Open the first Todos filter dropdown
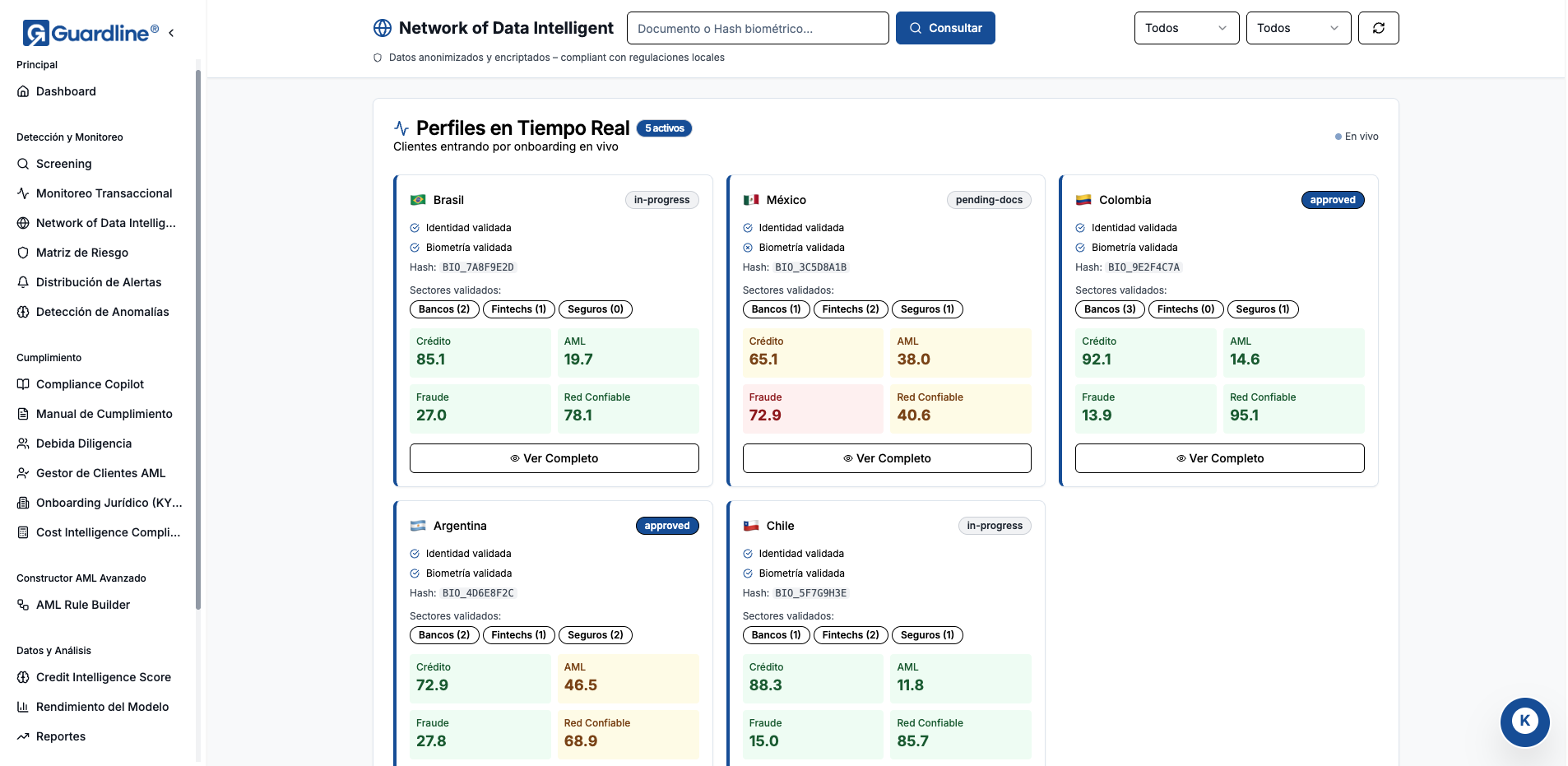Image resolution: width=1568 pixels, height=766 pixels. [x=1185, y=28]
